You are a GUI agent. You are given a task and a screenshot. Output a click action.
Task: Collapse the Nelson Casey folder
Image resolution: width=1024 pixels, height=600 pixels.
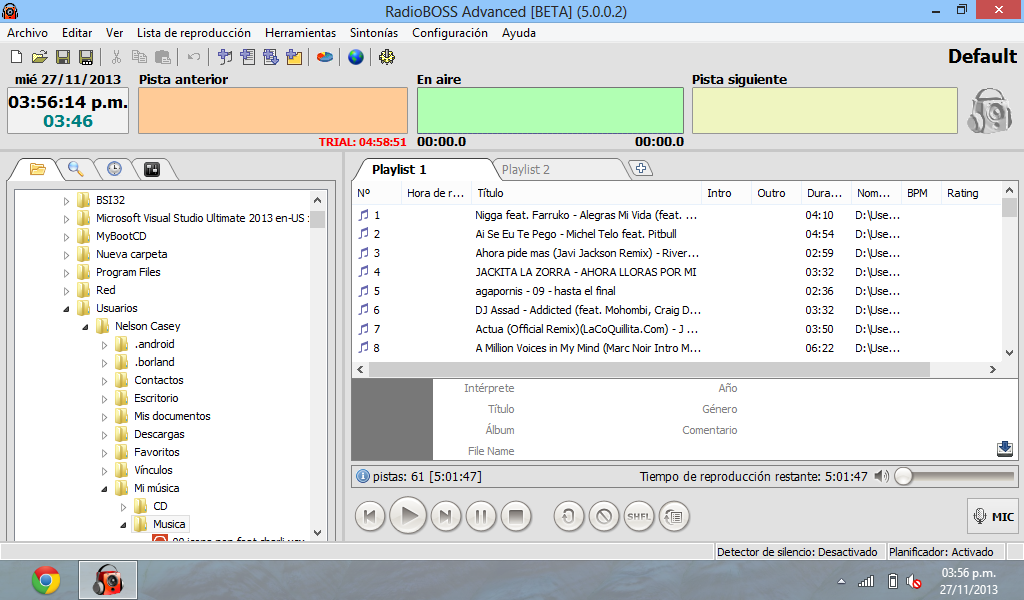[85, 327]
